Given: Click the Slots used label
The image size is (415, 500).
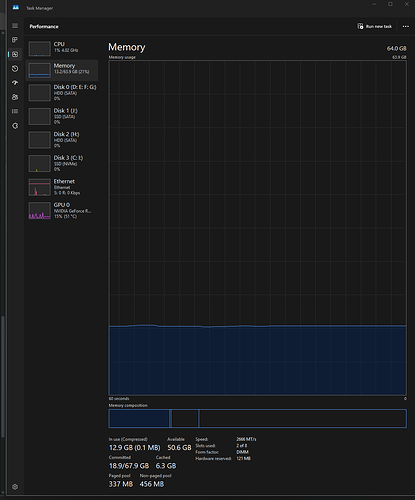Looking at the screenshot, I should pyautogui.click(x=205, y=446).
